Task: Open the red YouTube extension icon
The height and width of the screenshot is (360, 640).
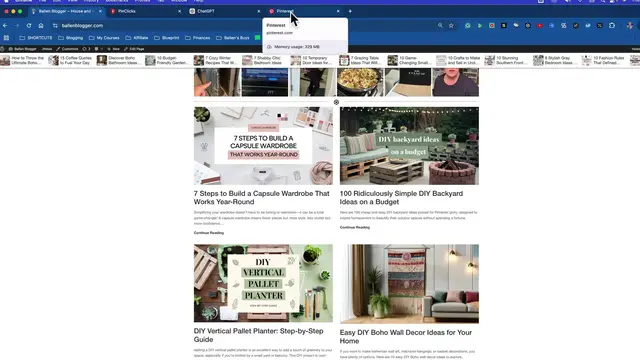Action: (540, 25)
